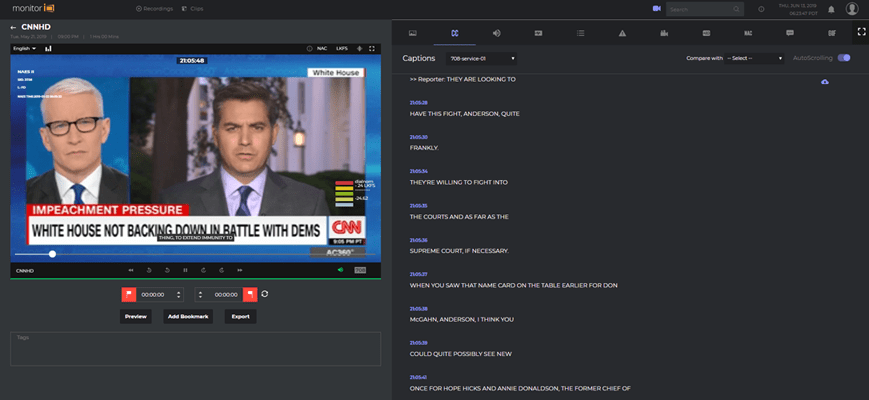The image size is (869, 400).
Task: Click the Add Bookmark button
Action: coord(188,316)
